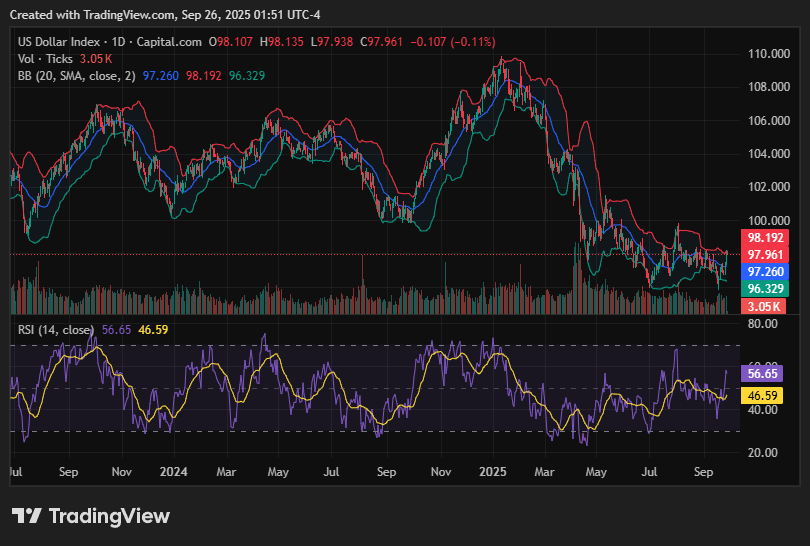Select the "RSI (14, close)" indicator label
This screenshot has width=810, height=546.
tap(56, 330)
